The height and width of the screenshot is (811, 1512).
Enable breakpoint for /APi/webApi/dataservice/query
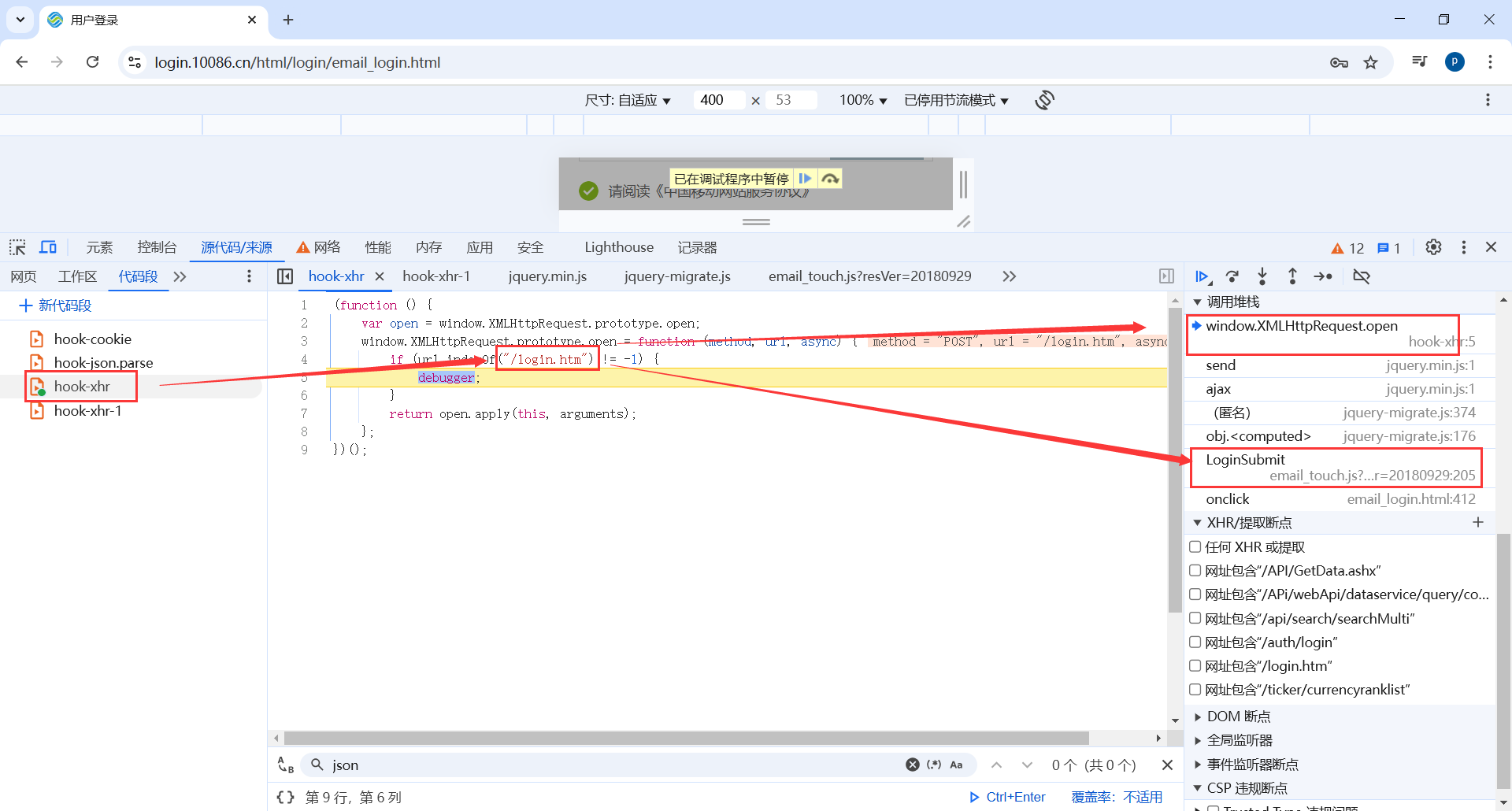coord(1195,594)
